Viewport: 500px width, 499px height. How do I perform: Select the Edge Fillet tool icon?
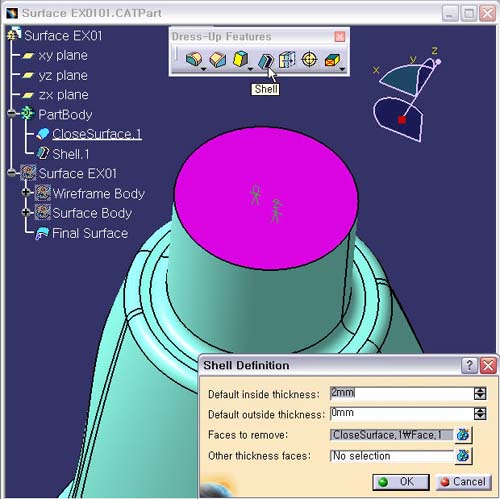(x=194, y=60)
